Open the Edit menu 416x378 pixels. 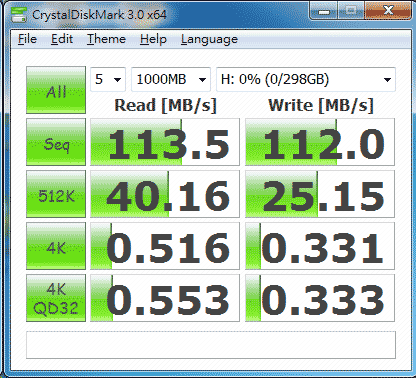(62, 39)
